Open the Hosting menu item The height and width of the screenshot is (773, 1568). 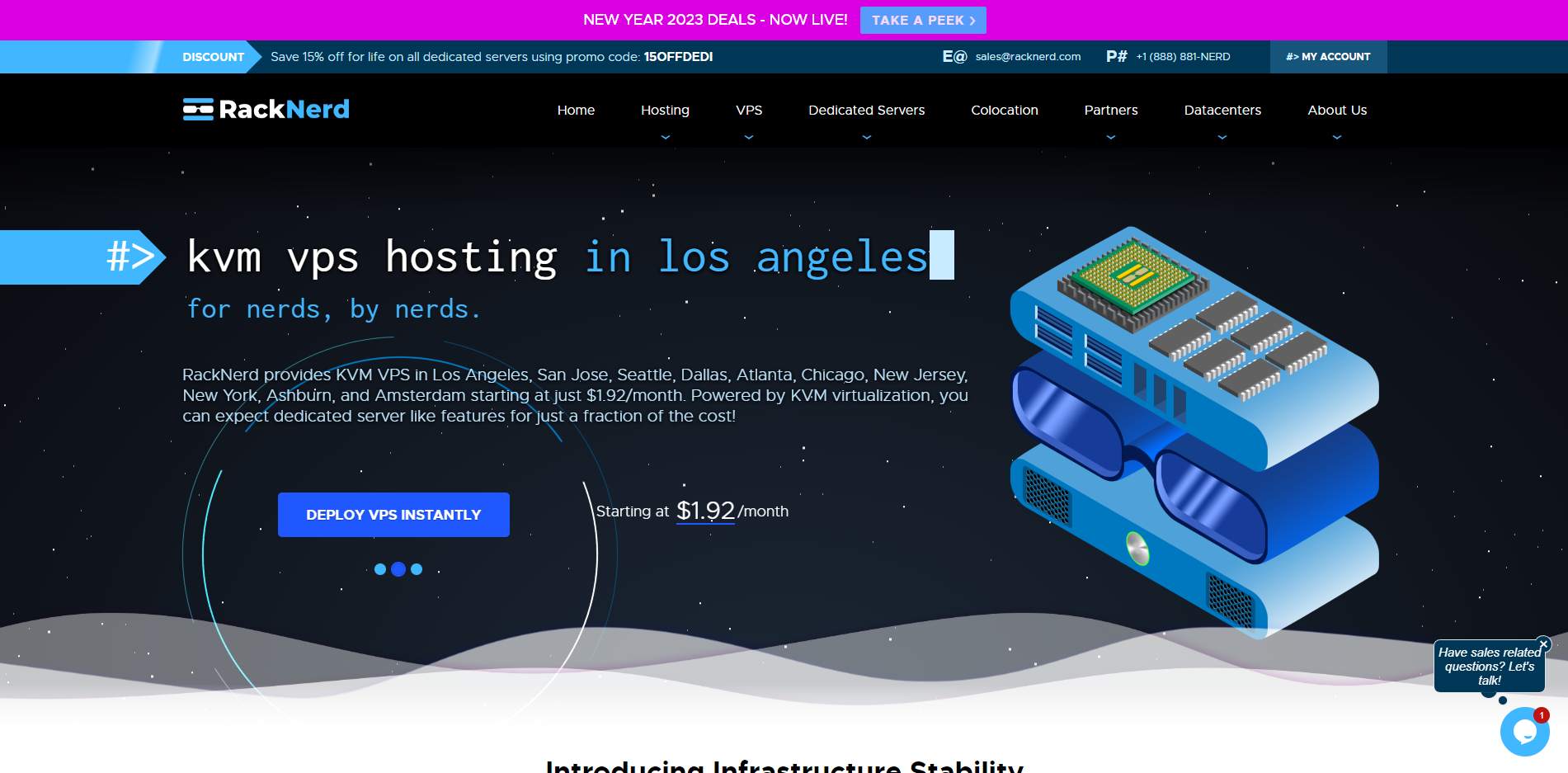pos(665,110)
